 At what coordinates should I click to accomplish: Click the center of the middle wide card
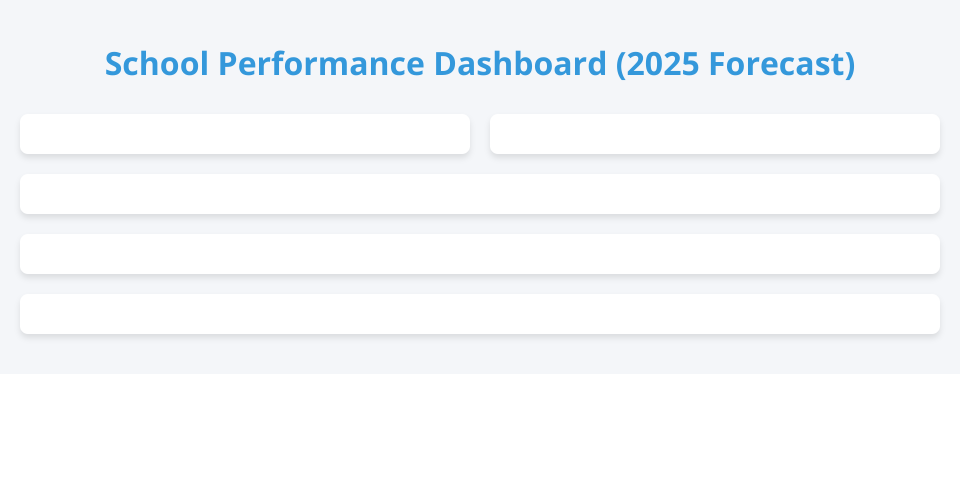pos(480,254)
